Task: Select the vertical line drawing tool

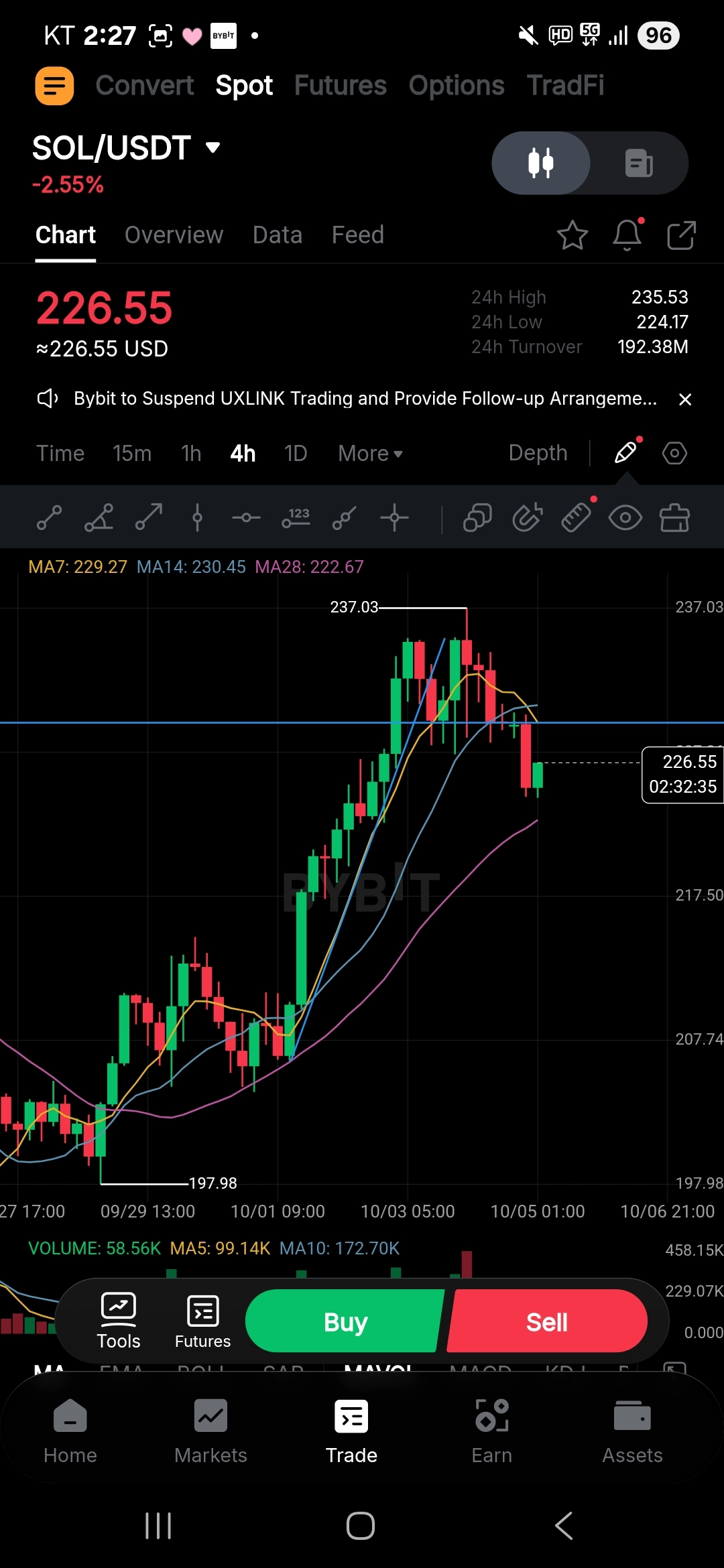Action: [x=197, y=518]
